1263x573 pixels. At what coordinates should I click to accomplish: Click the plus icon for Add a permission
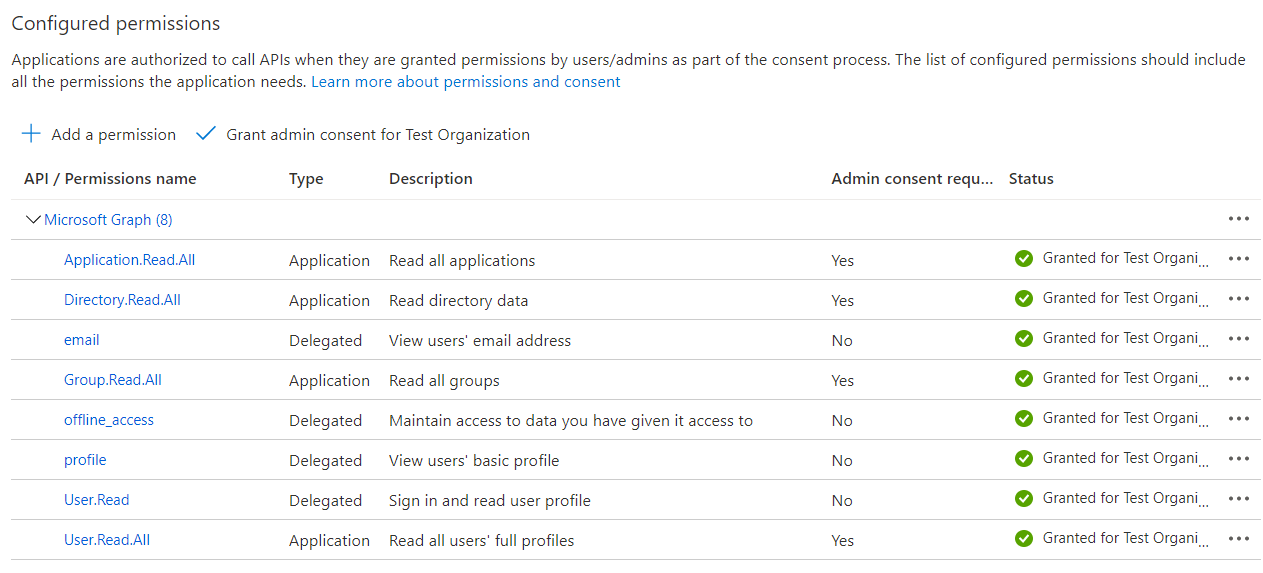tap(32, 134)
